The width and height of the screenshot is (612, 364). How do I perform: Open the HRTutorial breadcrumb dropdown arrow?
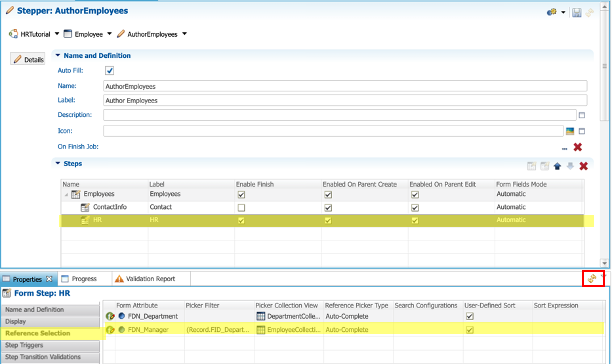[57, 34]
